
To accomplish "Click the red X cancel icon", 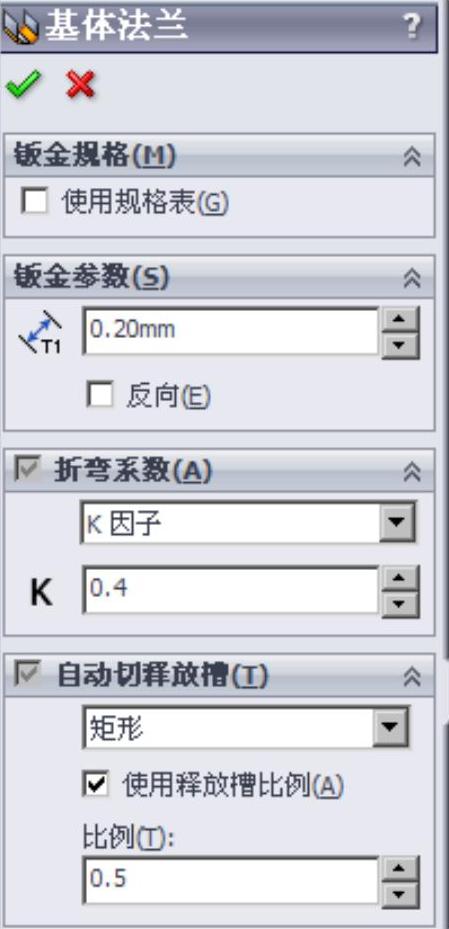I will (81, 85).
